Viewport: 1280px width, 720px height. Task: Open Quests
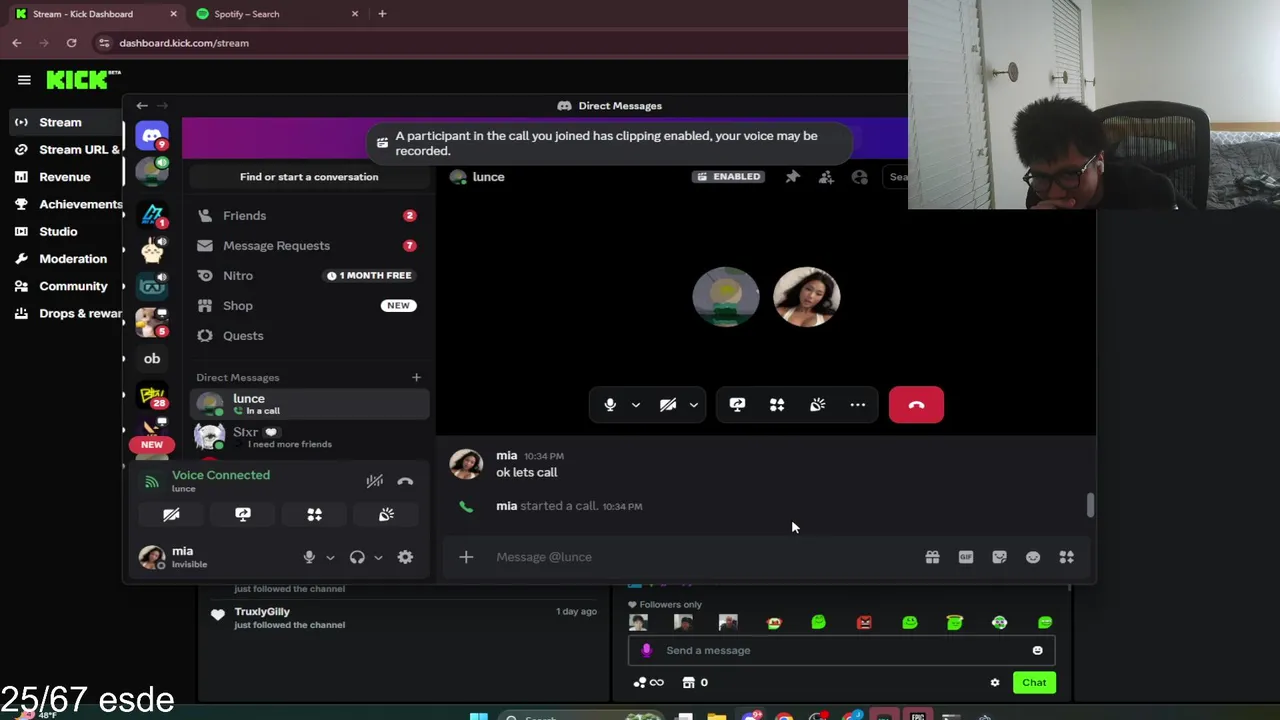tap(309, 336)
